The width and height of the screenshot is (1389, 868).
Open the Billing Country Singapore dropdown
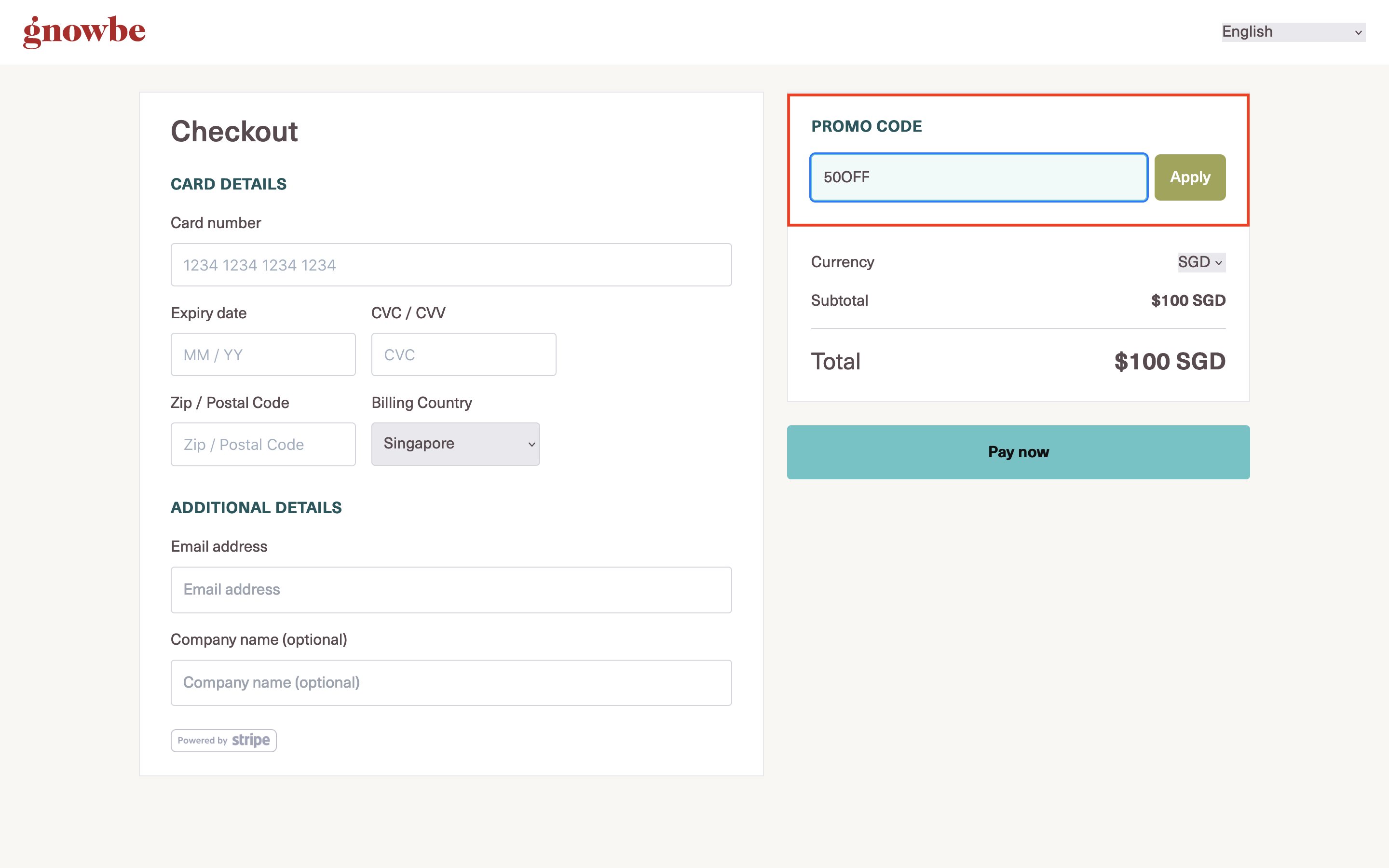456,444
